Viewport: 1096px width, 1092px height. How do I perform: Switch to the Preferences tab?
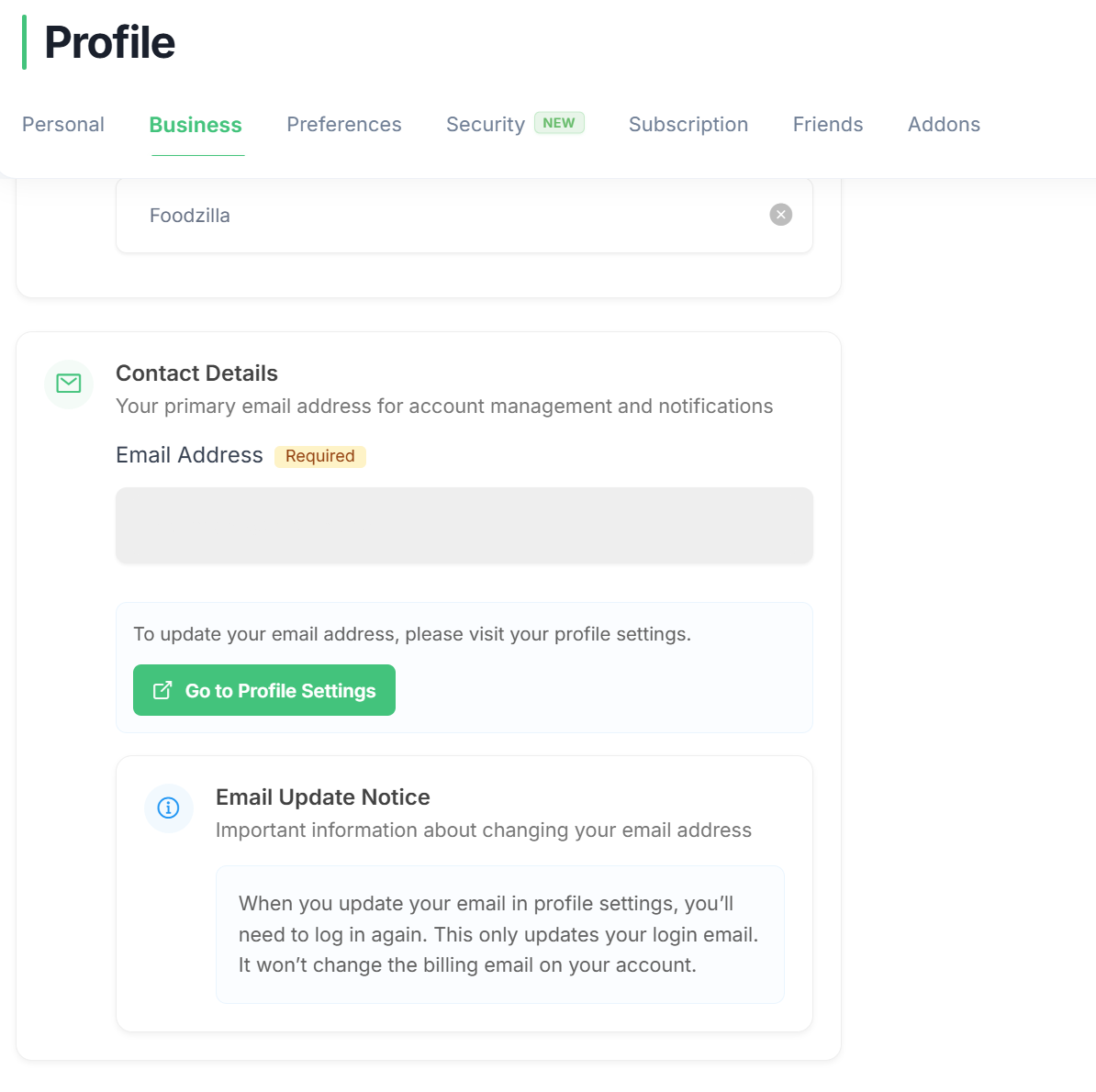click(x=344, y=125)
